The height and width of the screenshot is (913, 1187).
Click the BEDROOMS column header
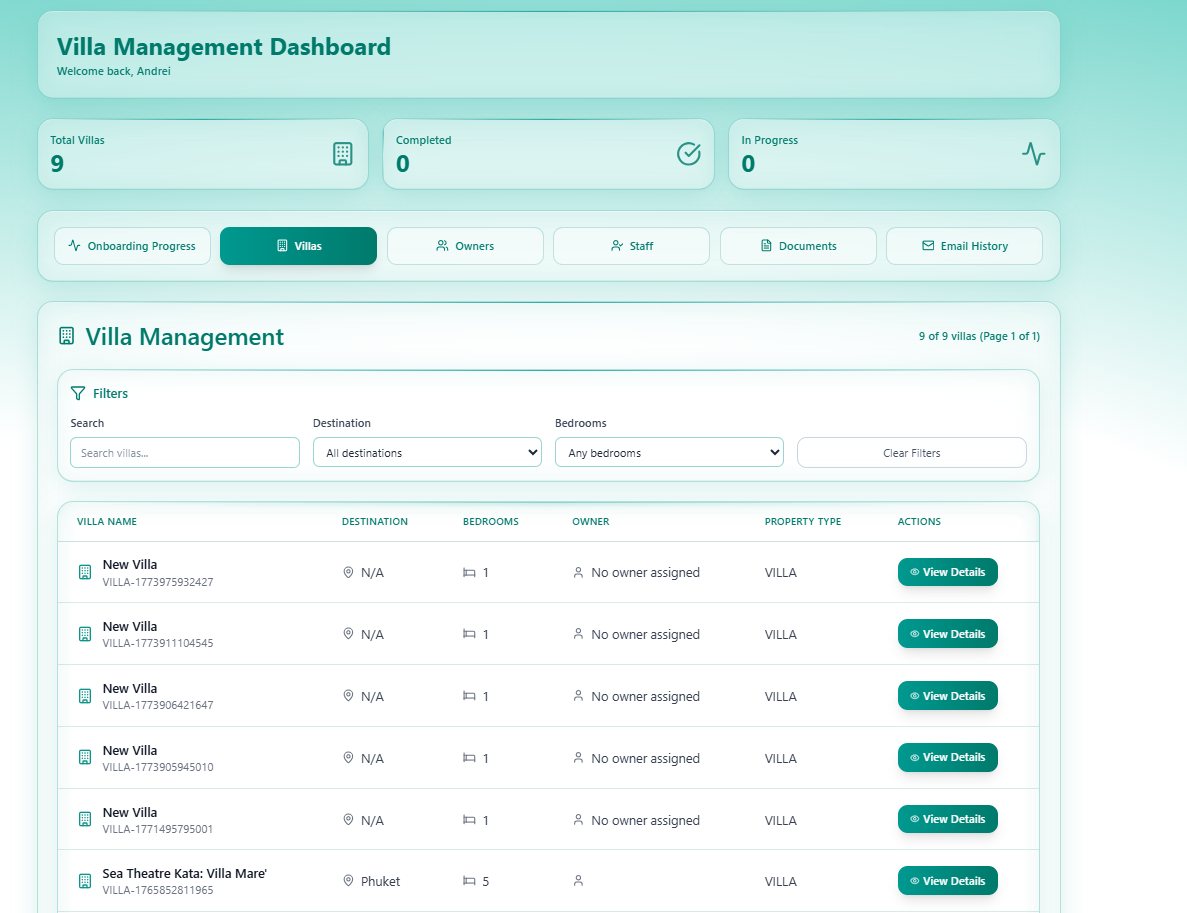(491, 522)
